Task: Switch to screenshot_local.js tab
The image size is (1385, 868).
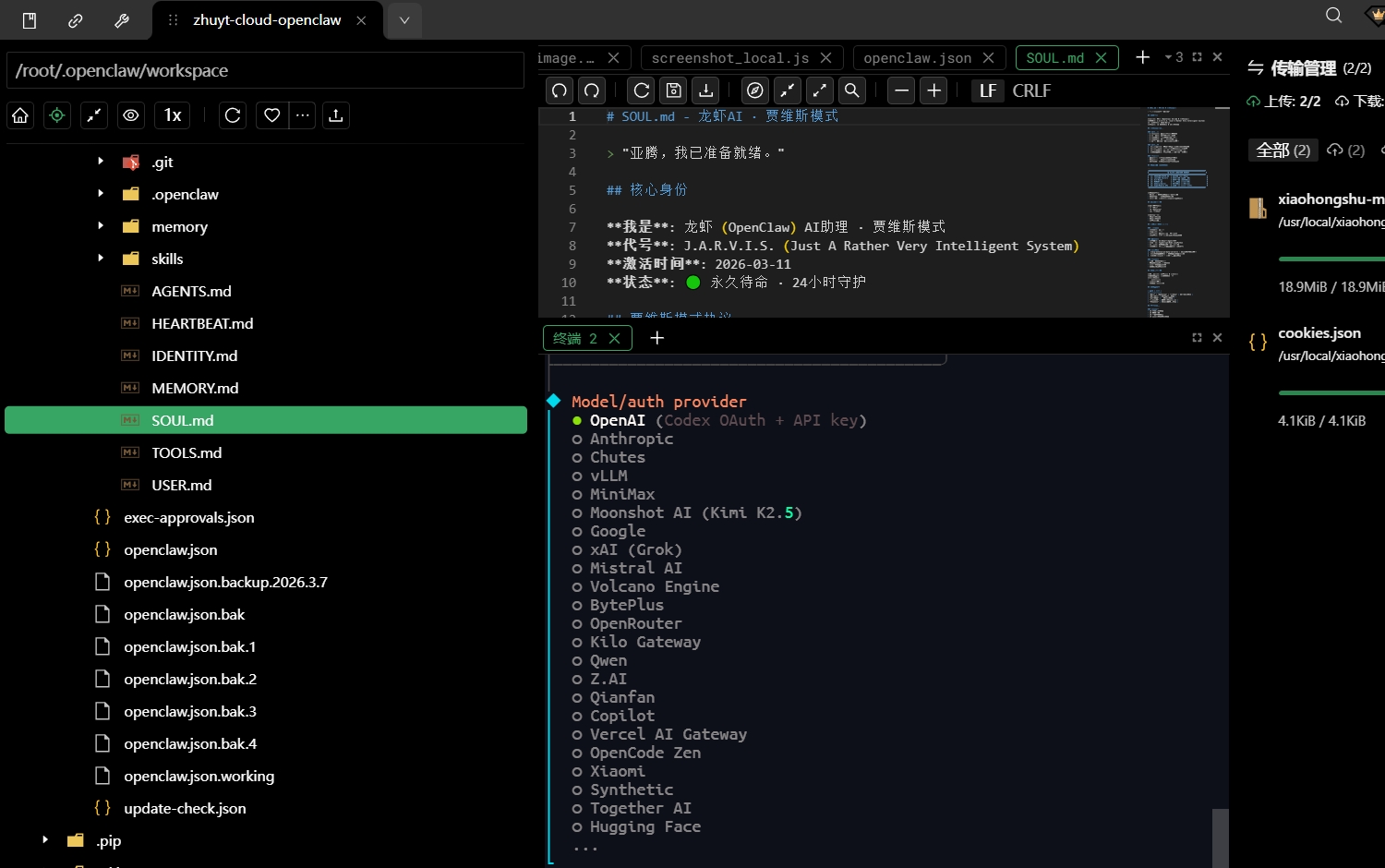Action: [x=729, y=58]
